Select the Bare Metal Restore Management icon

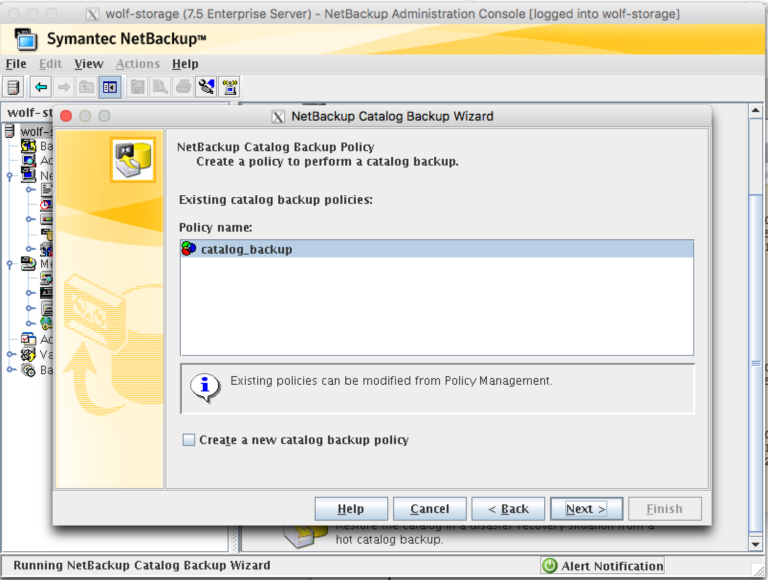pos(28,370)
